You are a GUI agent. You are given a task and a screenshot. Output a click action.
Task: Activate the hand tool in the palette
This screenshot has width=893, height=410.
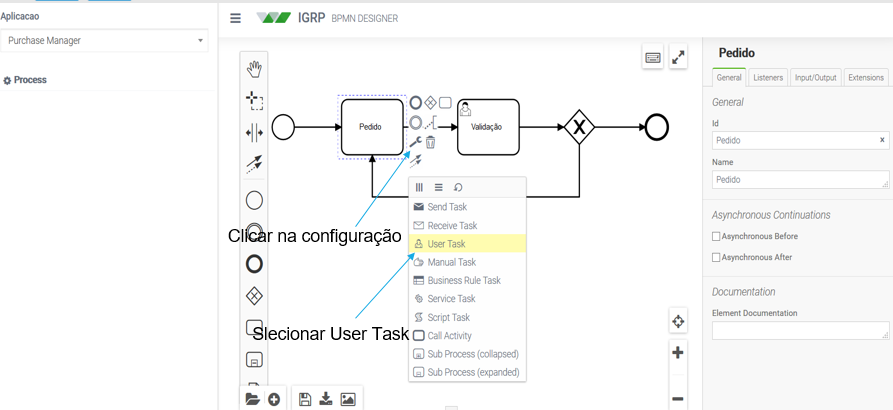click(x=254, y=69)
